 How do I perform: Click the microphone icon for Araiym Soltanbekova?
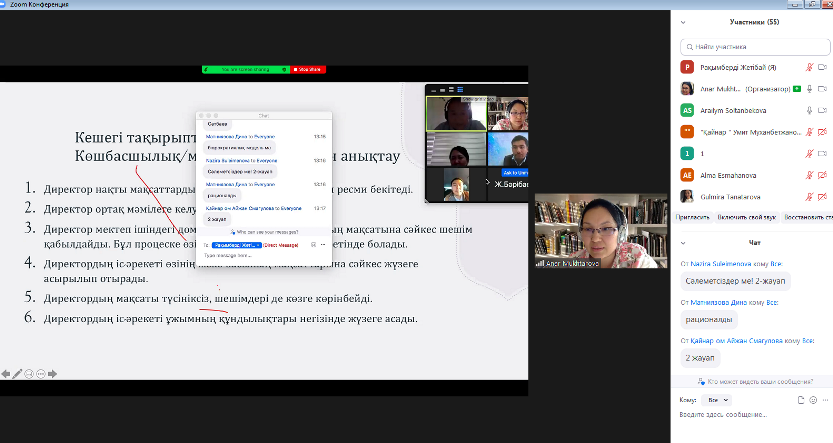[809, 110]
